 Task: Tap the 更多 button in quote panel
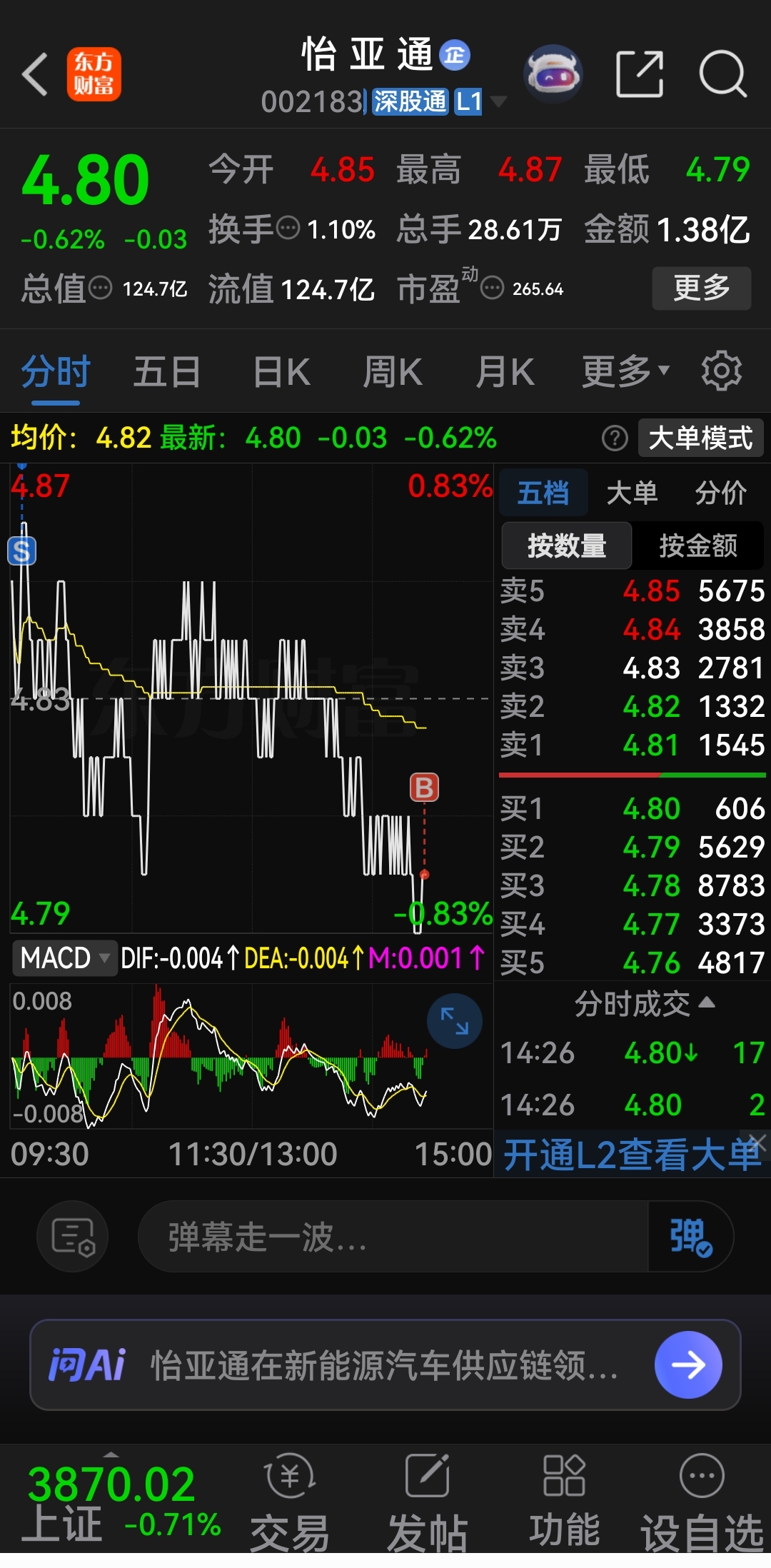click(701, 288)
